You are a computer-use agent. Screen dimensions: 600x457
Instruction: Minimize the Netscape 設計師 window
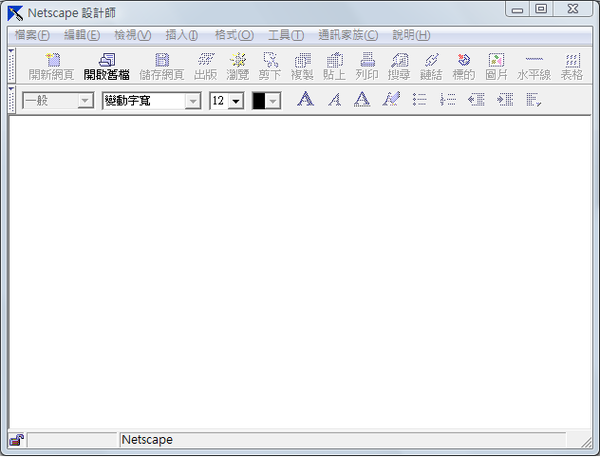517,10
